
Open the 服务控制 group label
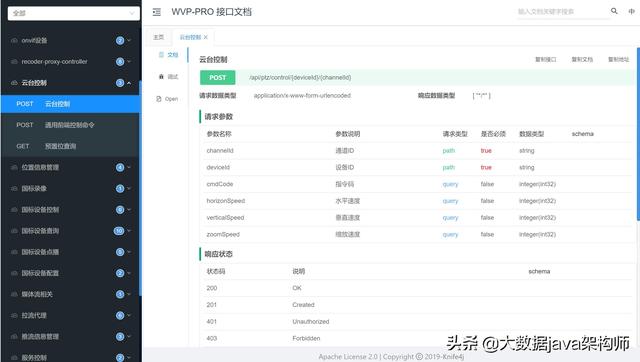click(34, 358)
